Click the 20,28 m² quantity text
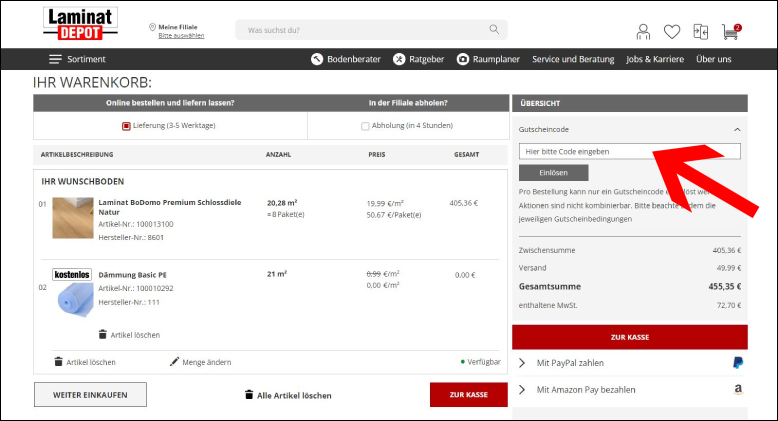 [282, 203]
